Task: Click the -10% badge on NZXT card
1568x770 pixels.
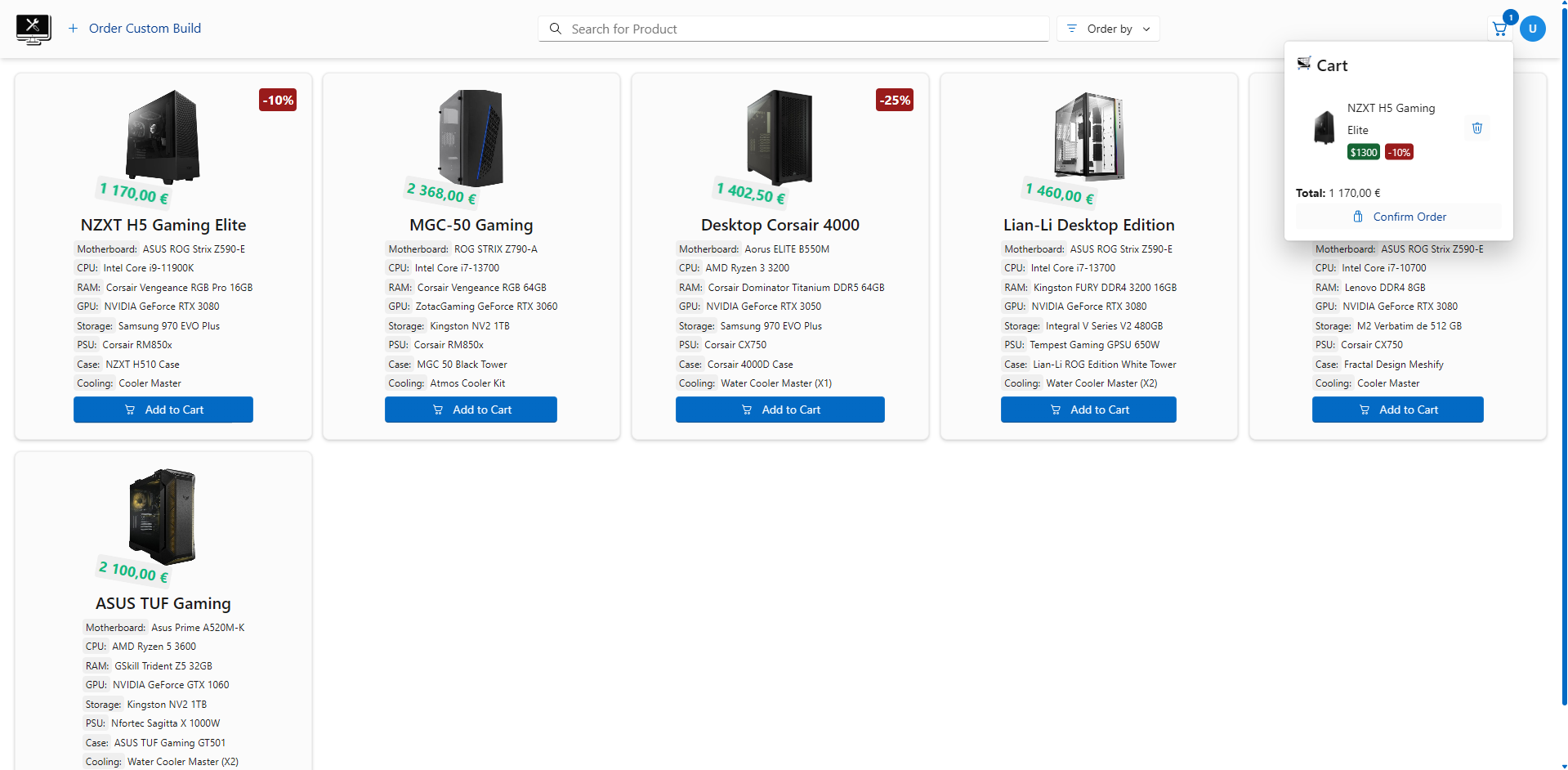Action: coord(278,100)
